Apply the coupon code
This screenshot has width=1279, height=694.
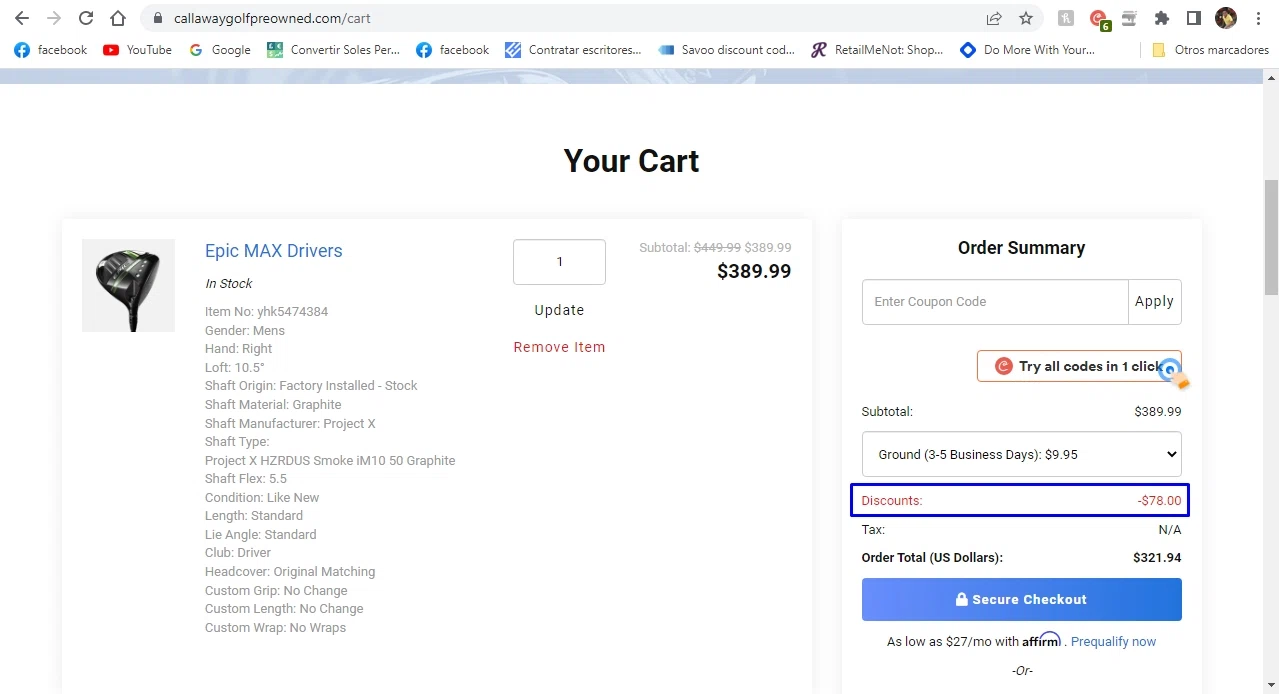tap(1154, 301)
